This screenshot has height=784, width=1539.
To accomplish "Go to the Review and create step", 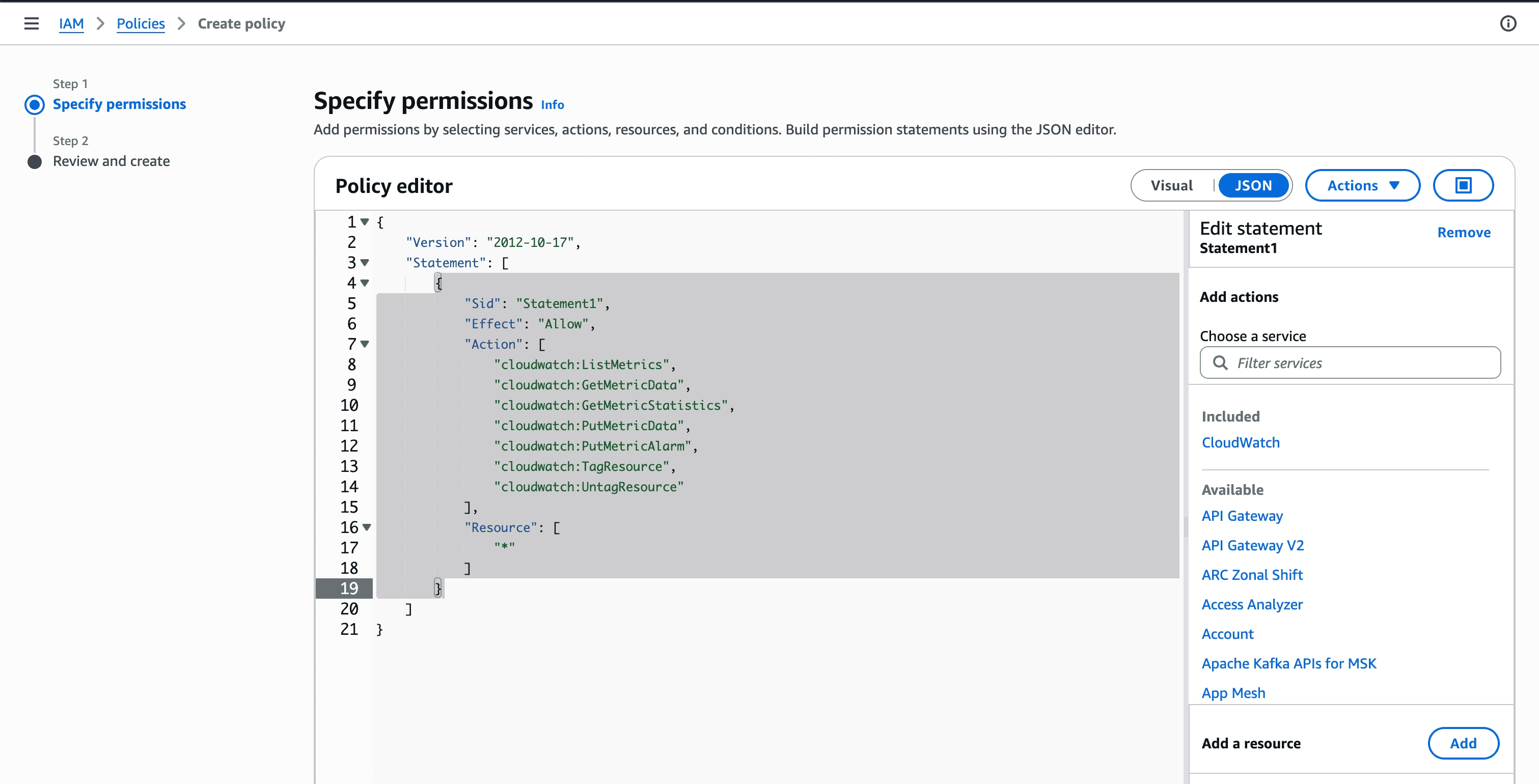I will tap(111, 161).
